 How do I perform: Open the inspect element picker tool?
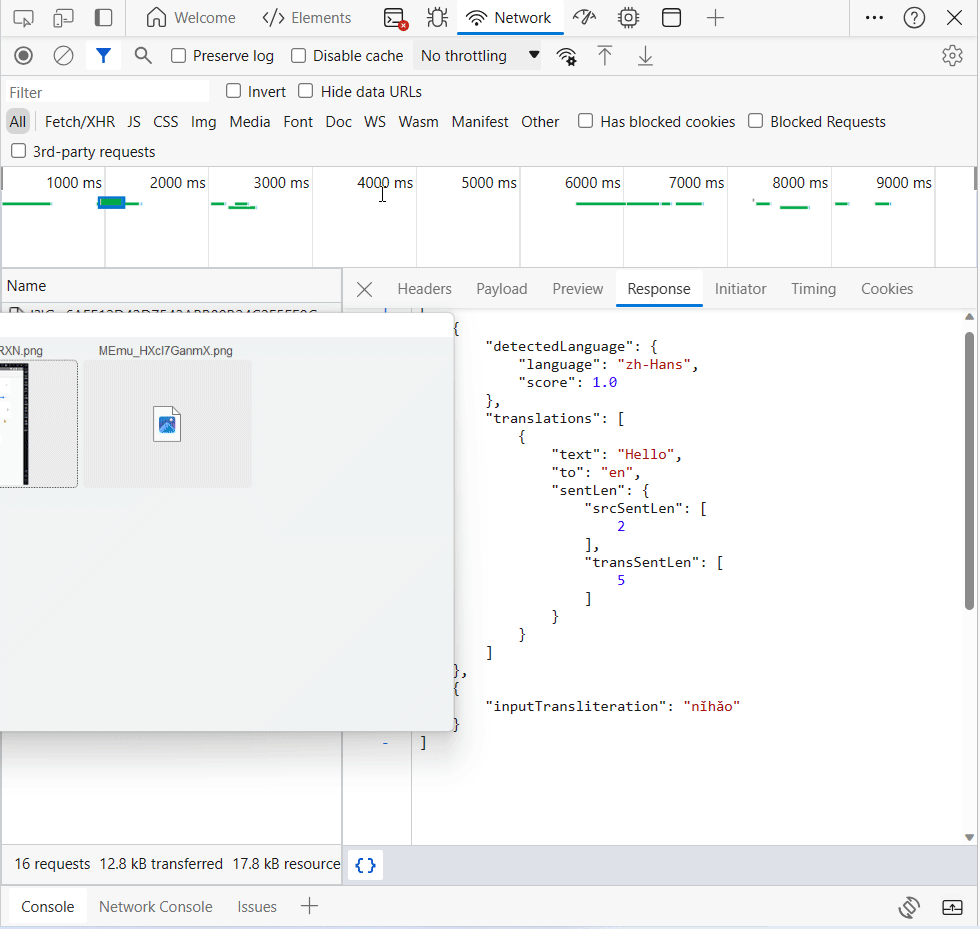tap(23, 18)
